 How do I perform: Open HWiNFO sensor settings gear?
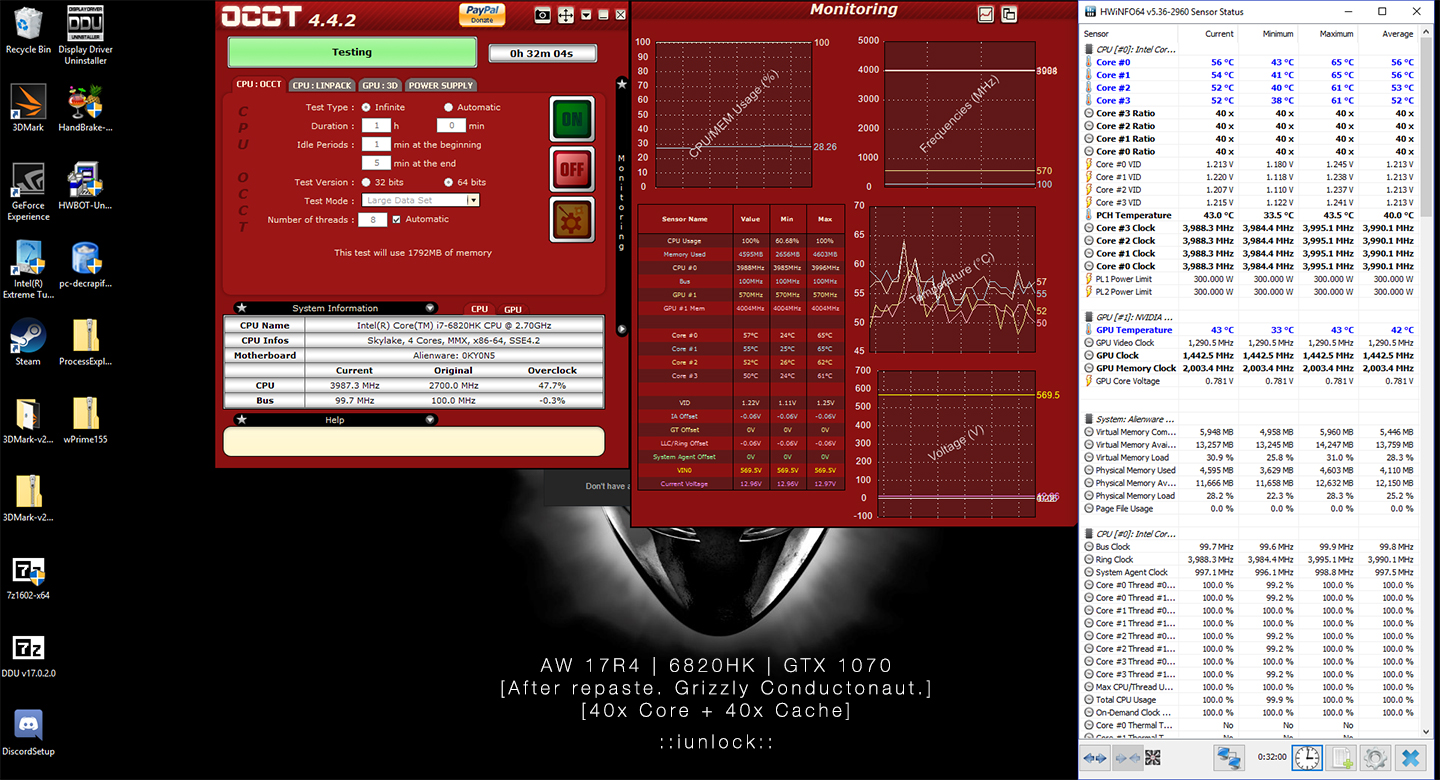pyautogui.click(x=1376, y=758)
